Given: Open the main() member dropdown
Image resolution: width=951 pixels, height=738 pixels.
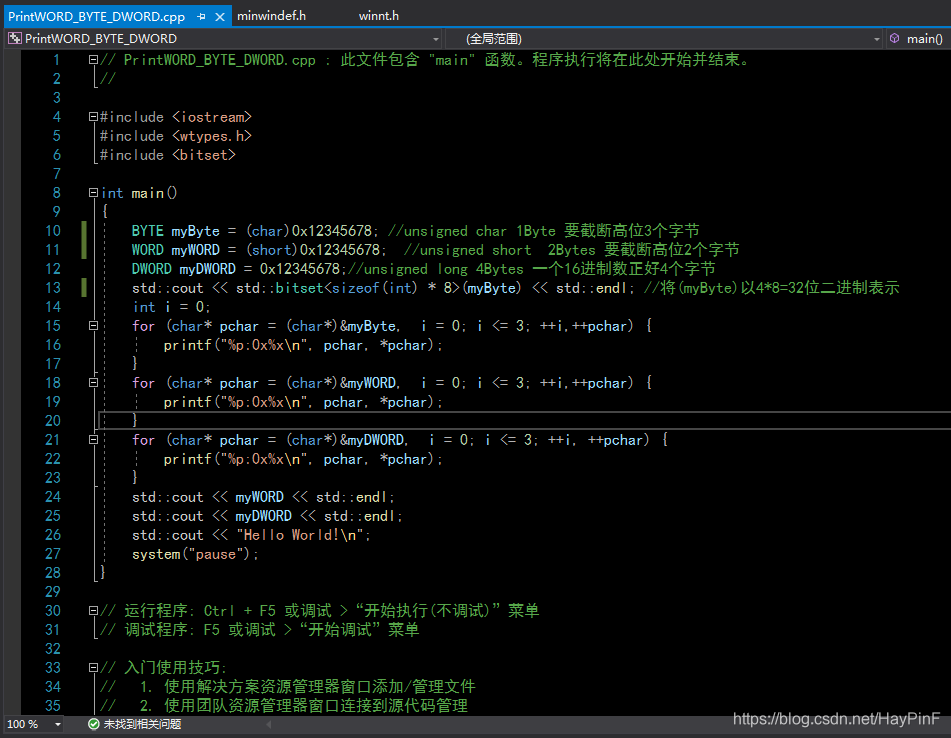Looking at the screenshot, I should click(917, 39).
